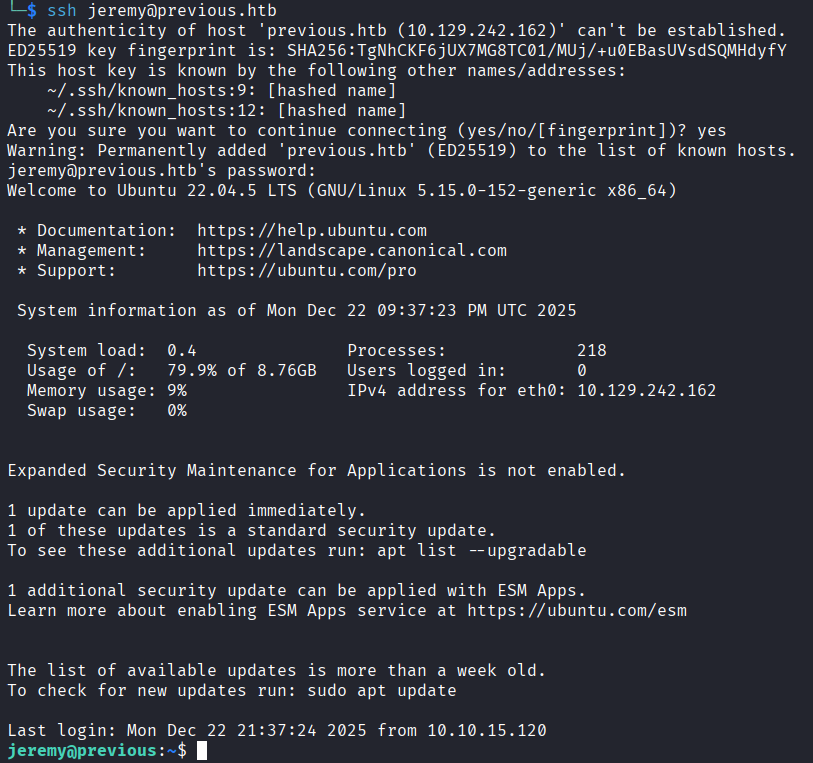Click the 'yes' answer to connection prompt
The height and width of the screenshot is (763, 813).
(711, 130)
